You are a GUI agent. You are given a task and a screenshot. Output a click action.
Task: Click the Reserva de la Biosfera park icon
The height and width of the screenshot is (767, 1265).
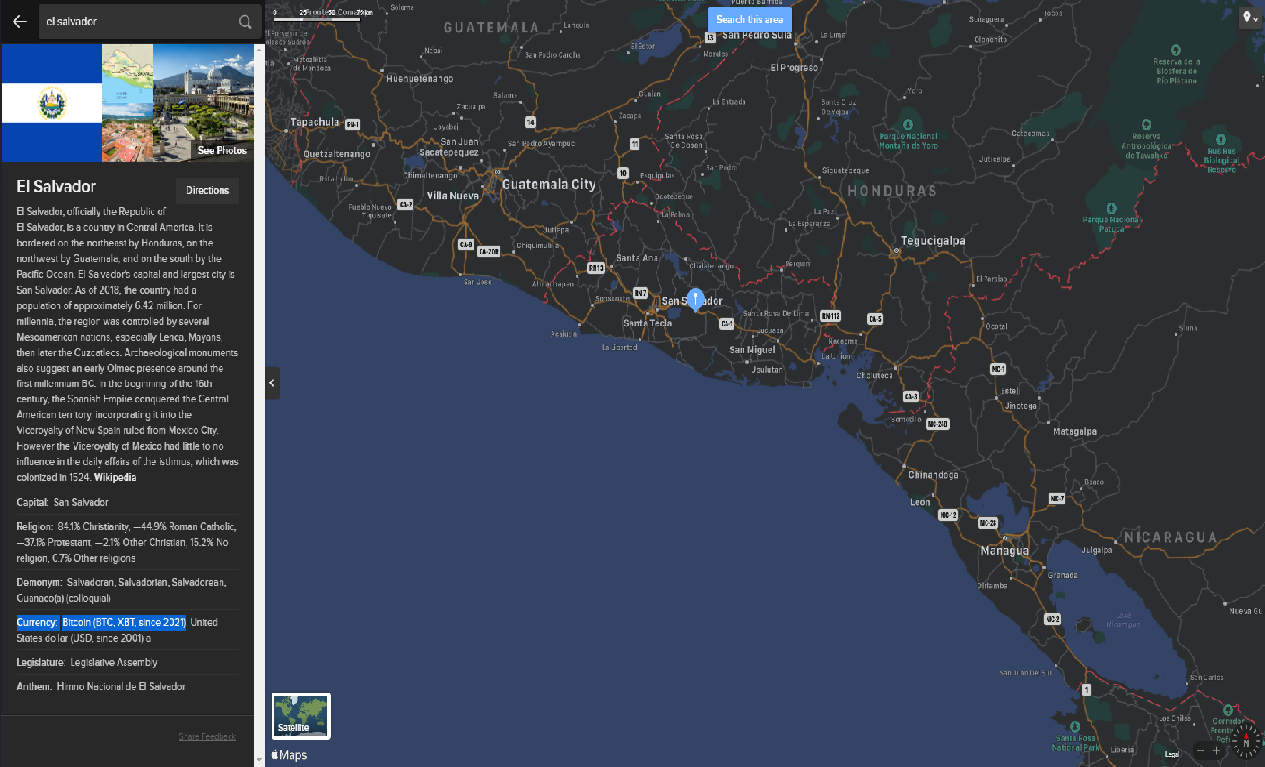(1177, 49)
